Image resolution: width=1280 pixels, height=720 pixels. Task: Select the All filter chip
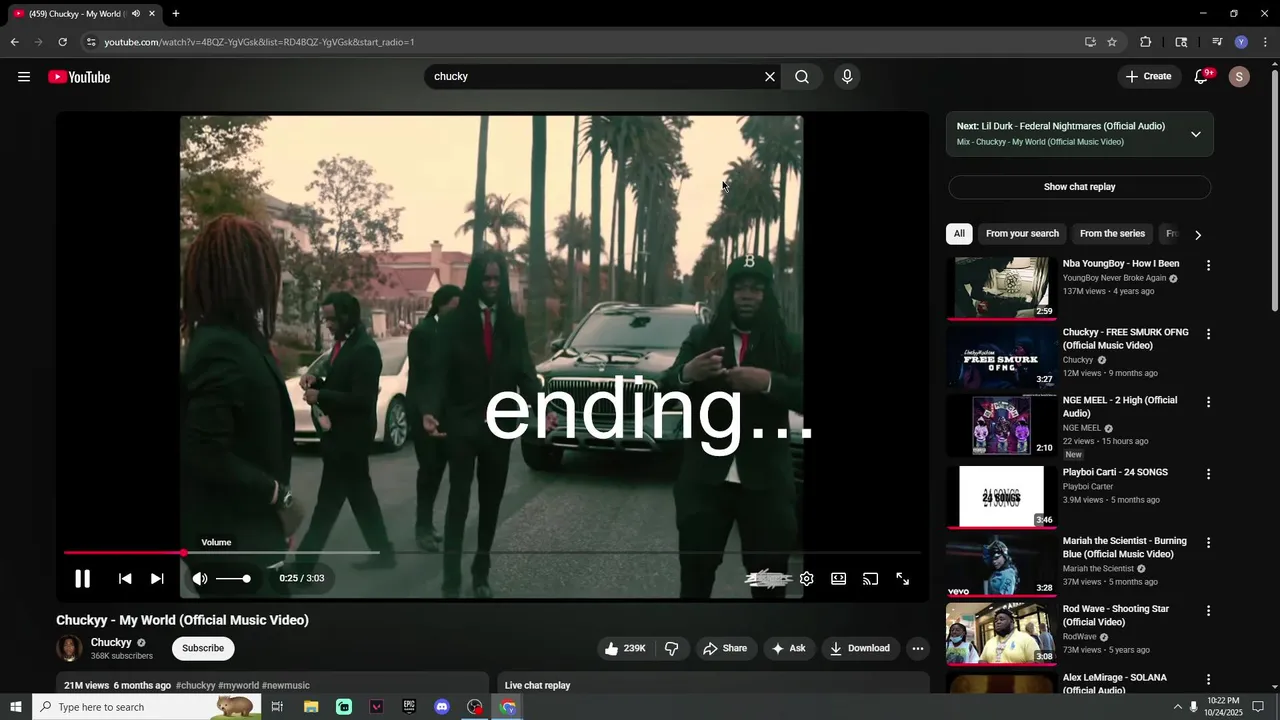[x=959, y=233]
